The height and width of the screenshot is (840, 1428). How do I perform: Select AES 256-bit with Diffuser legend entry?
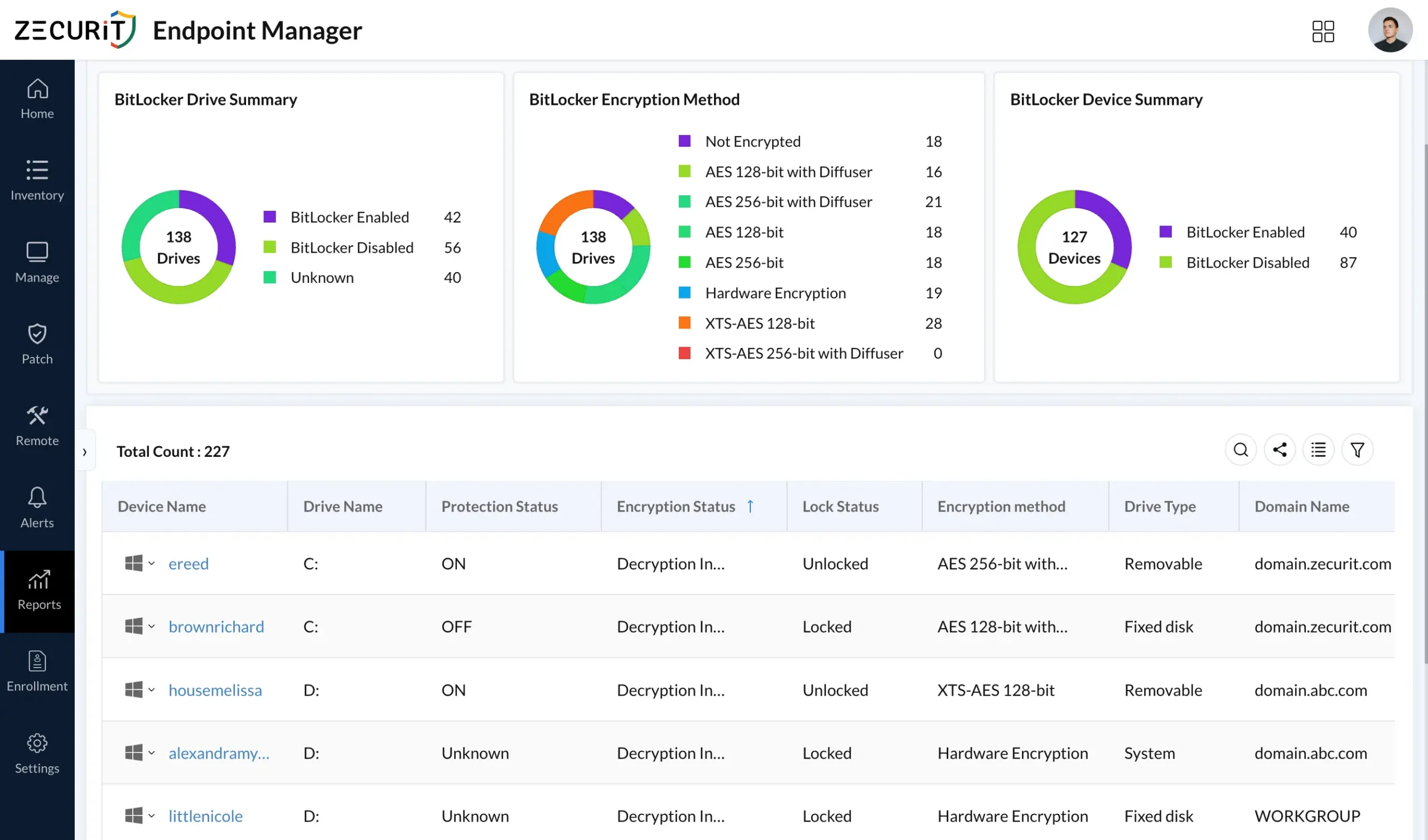point(811,201)
